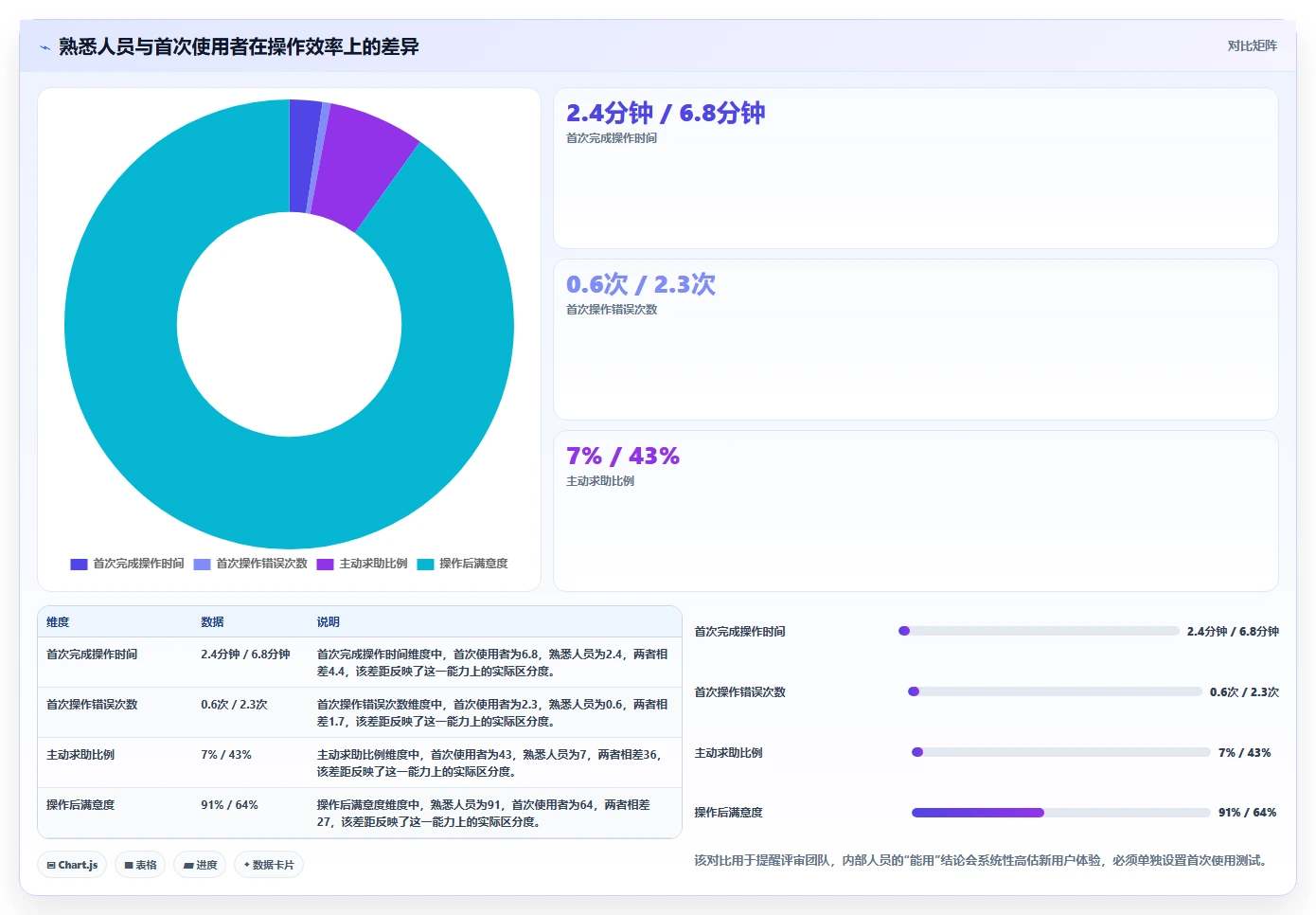The image size is (1316, 915).
Task: Click the title 熟悉人员与首次使用者在操作效率上的差异
Action: point(239,46)
